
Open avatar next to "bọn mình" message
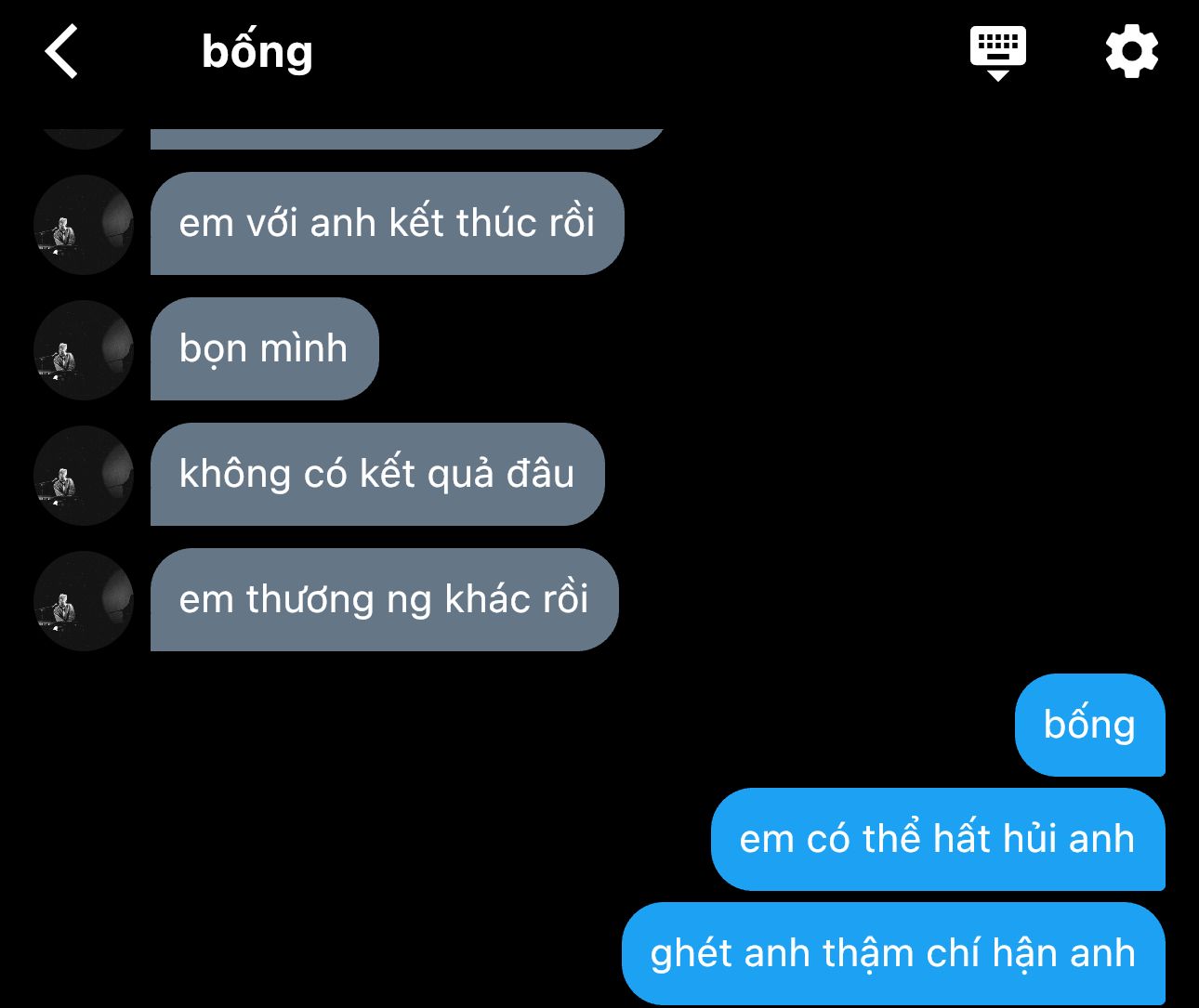[84, 349]
